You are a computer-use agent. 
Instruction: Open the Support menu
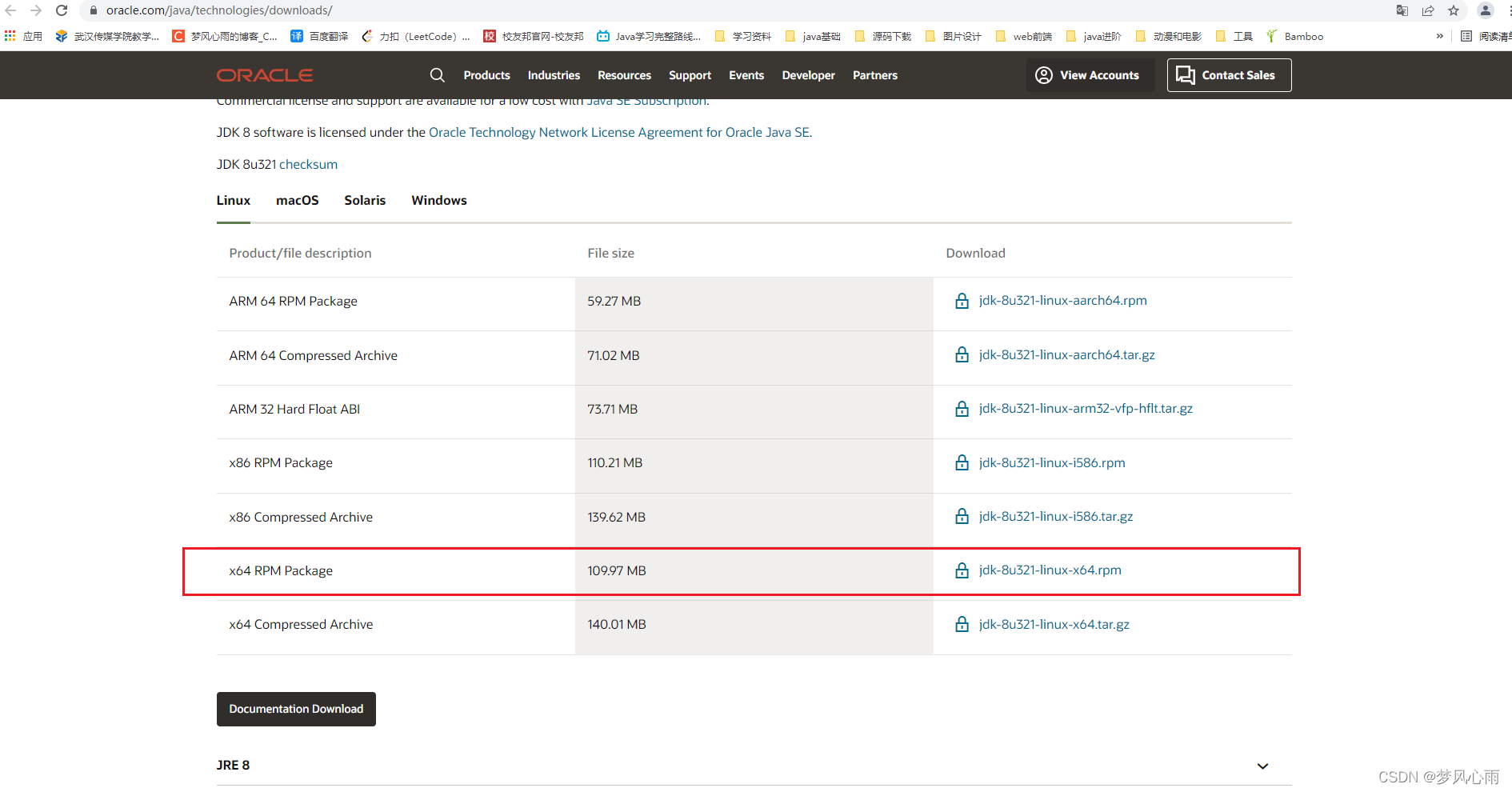(690, 75)
